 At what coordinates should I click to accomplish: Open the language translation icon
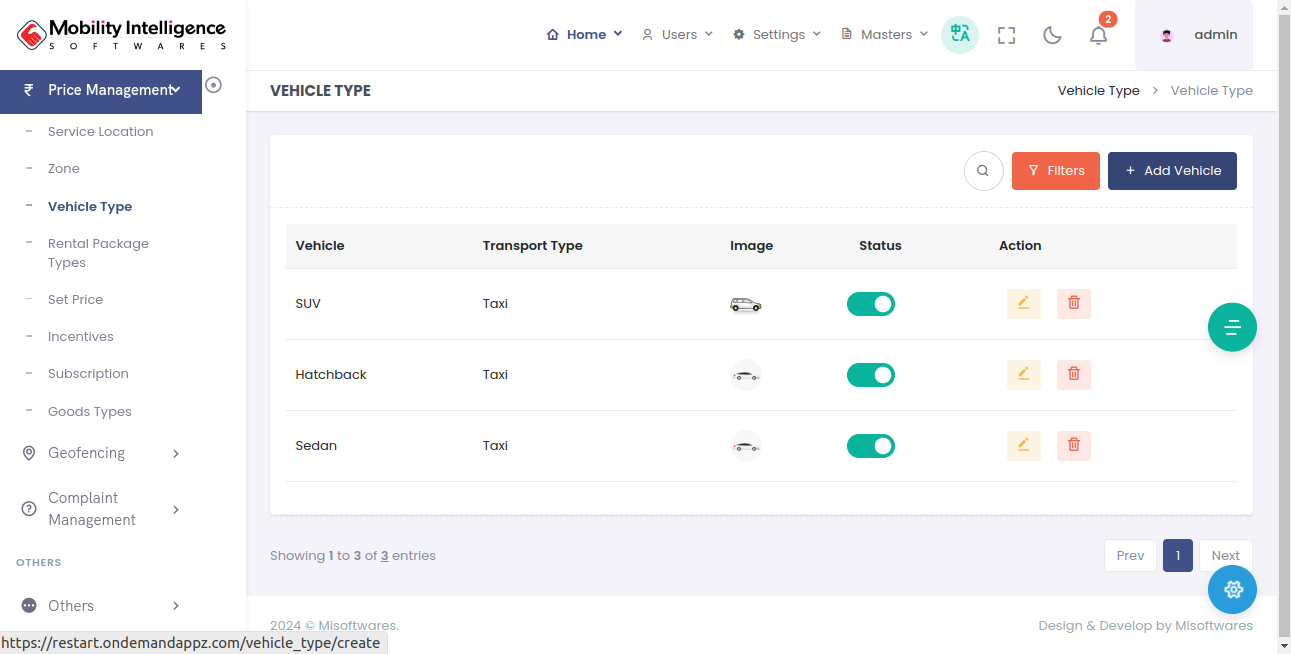point(960,34)
